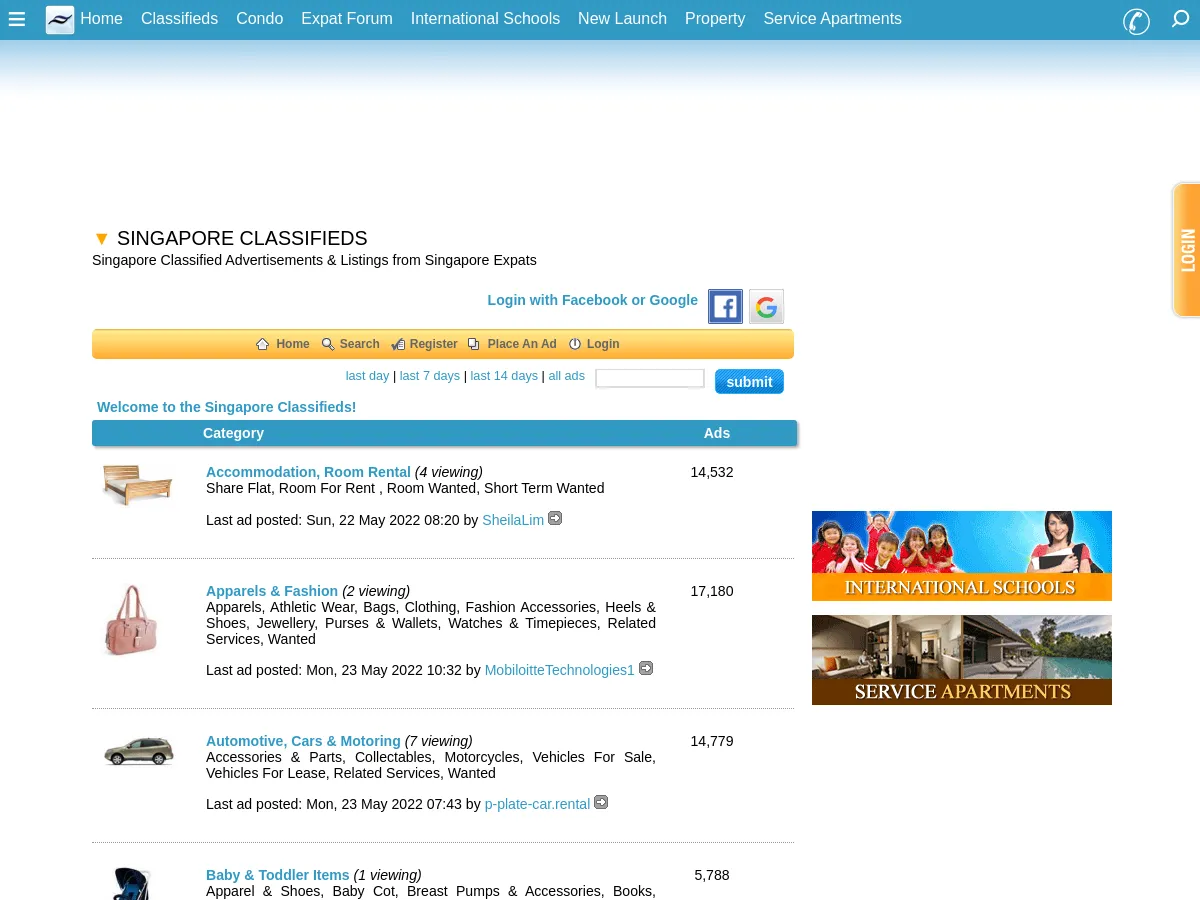1200x900 pixels.
Task: Login with the Facebook icon
Action: (725, 307)
